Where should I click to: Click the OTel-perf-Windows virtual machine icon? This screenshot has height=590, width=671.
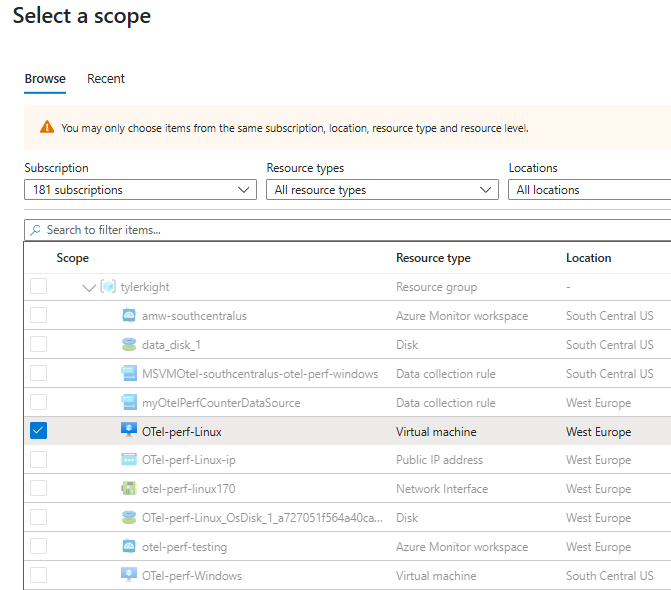[129, 574]
